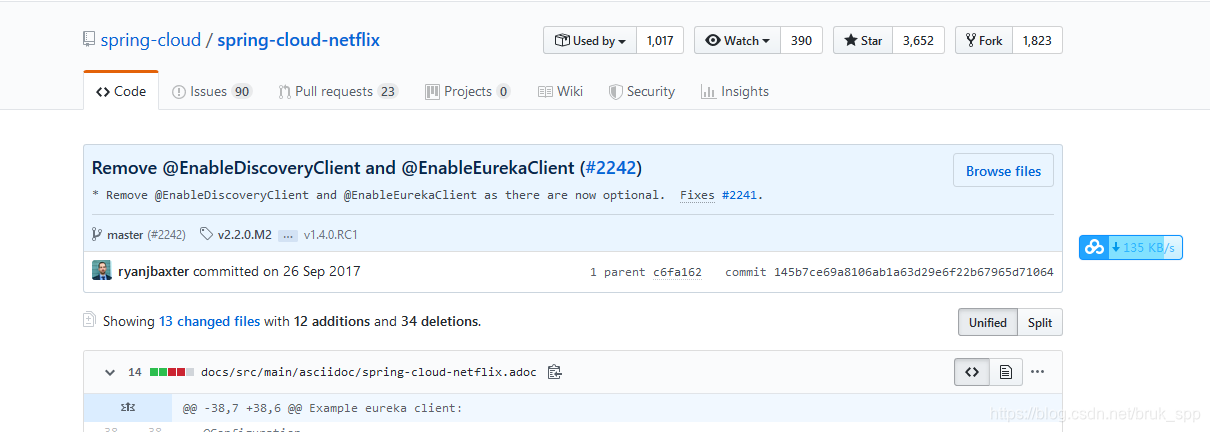Open file options menu (three dots)
Screen dimensions: 1210x432
coord(1038,372)
